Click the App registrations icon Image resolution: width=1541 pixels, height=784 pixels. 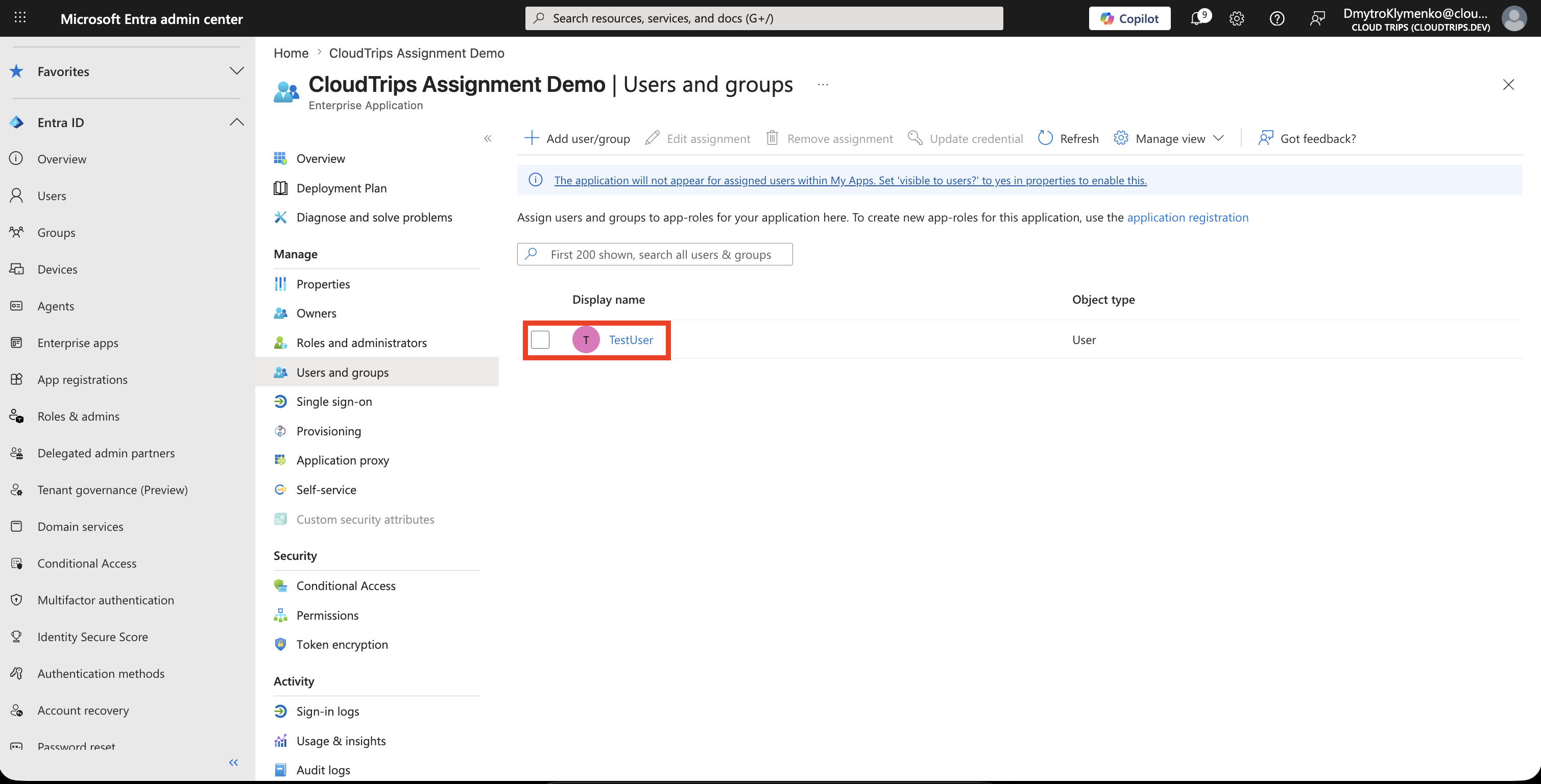(x=17, y=379)
